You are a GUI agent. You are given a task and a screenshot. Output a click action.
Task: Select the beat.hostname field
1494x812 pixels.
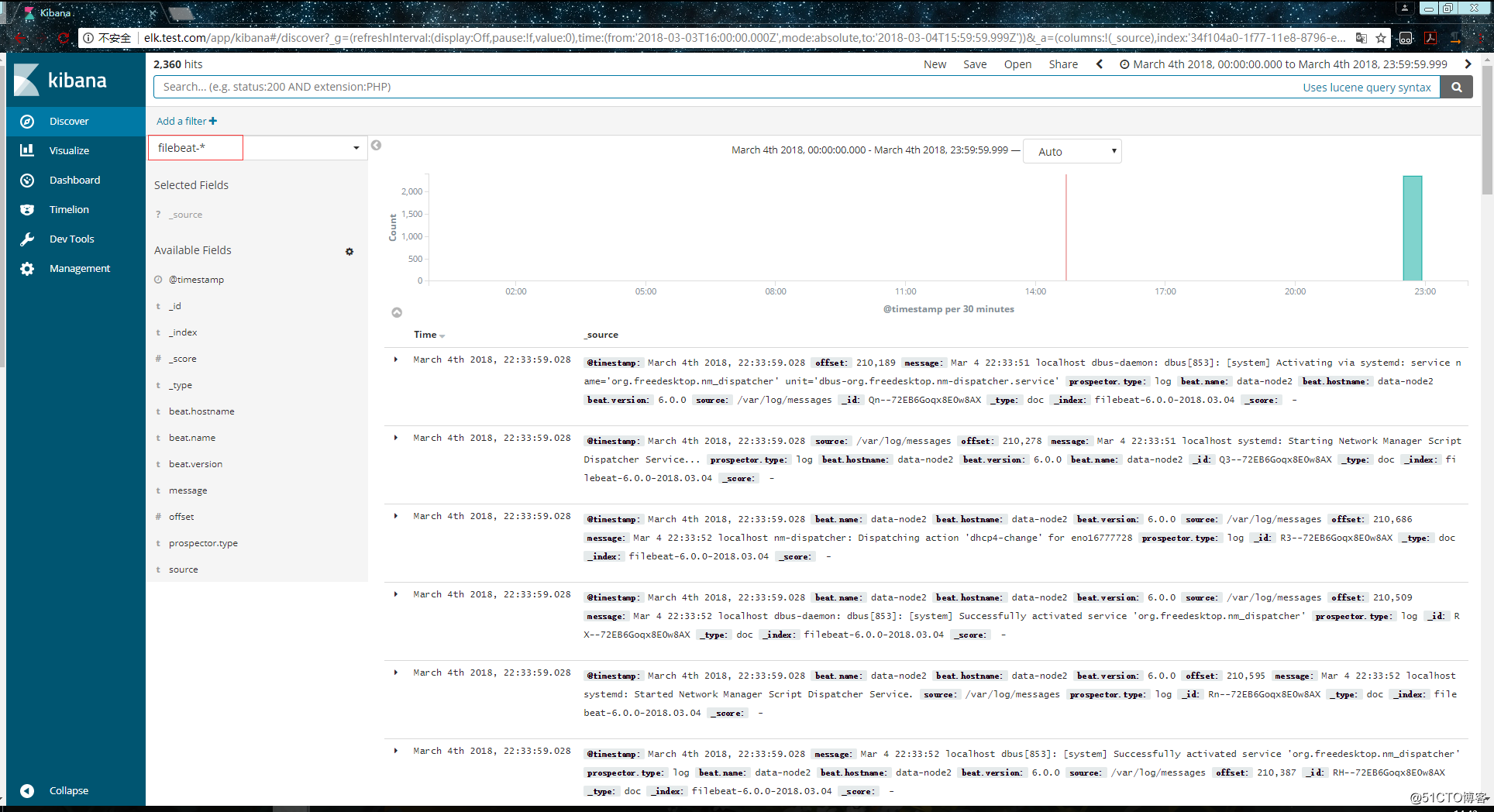201,411
